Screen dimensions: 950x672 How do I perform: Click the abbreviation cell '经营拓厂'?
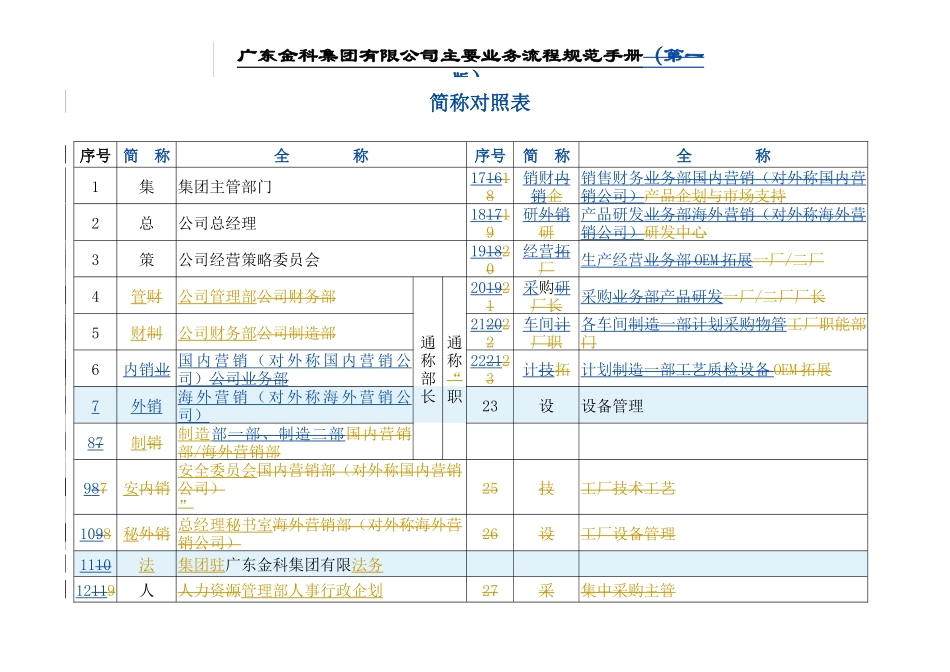coord(546,259)
